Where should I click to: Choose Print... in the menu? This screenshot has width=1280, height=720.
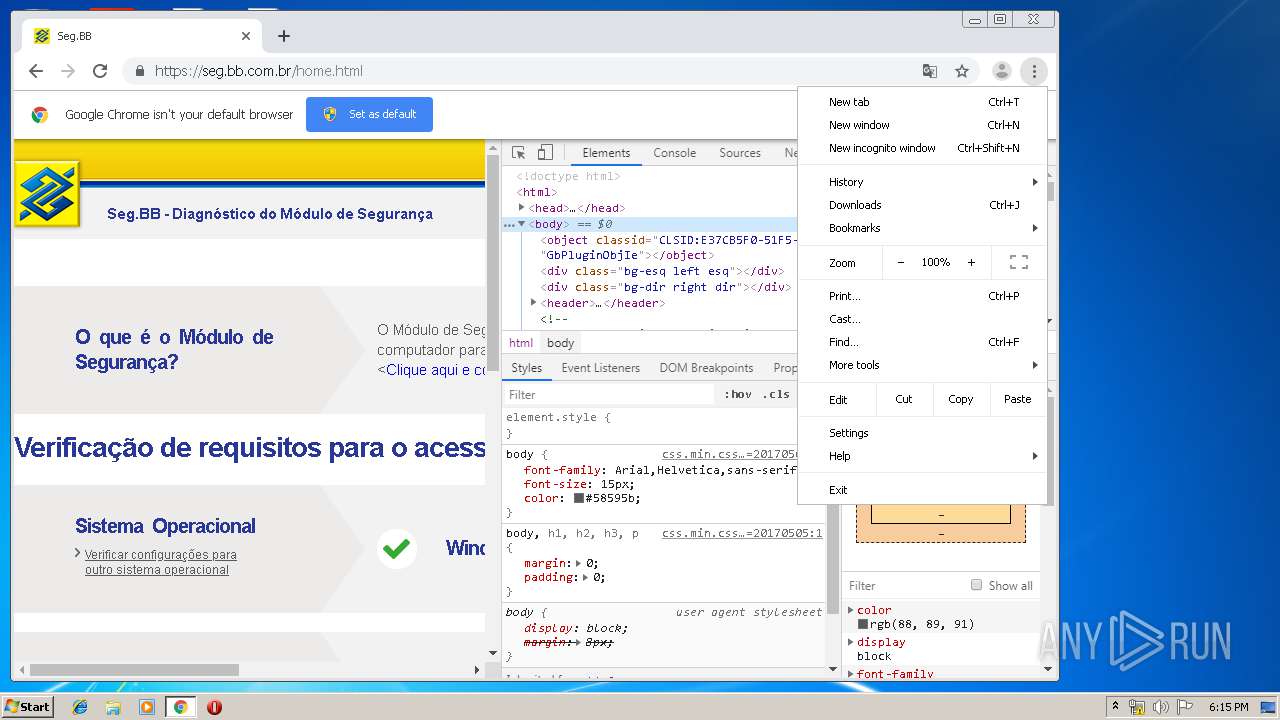922,296
